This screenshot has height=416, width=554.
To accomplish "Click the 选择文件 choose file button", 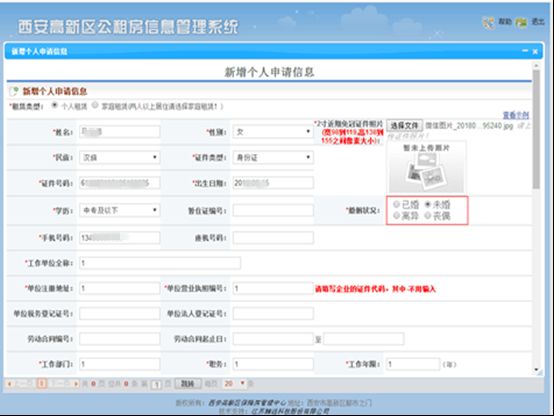I will coord(404,125).
